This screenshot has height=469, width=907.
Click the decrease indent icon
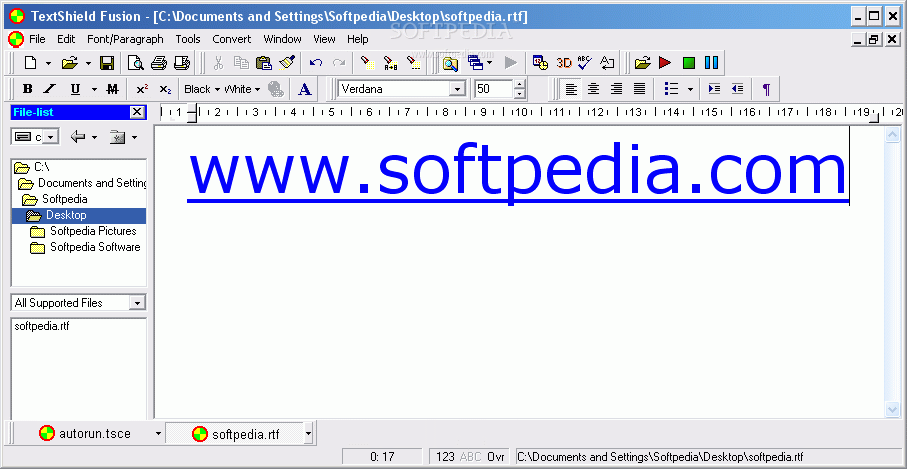click(x=738, y=89)
